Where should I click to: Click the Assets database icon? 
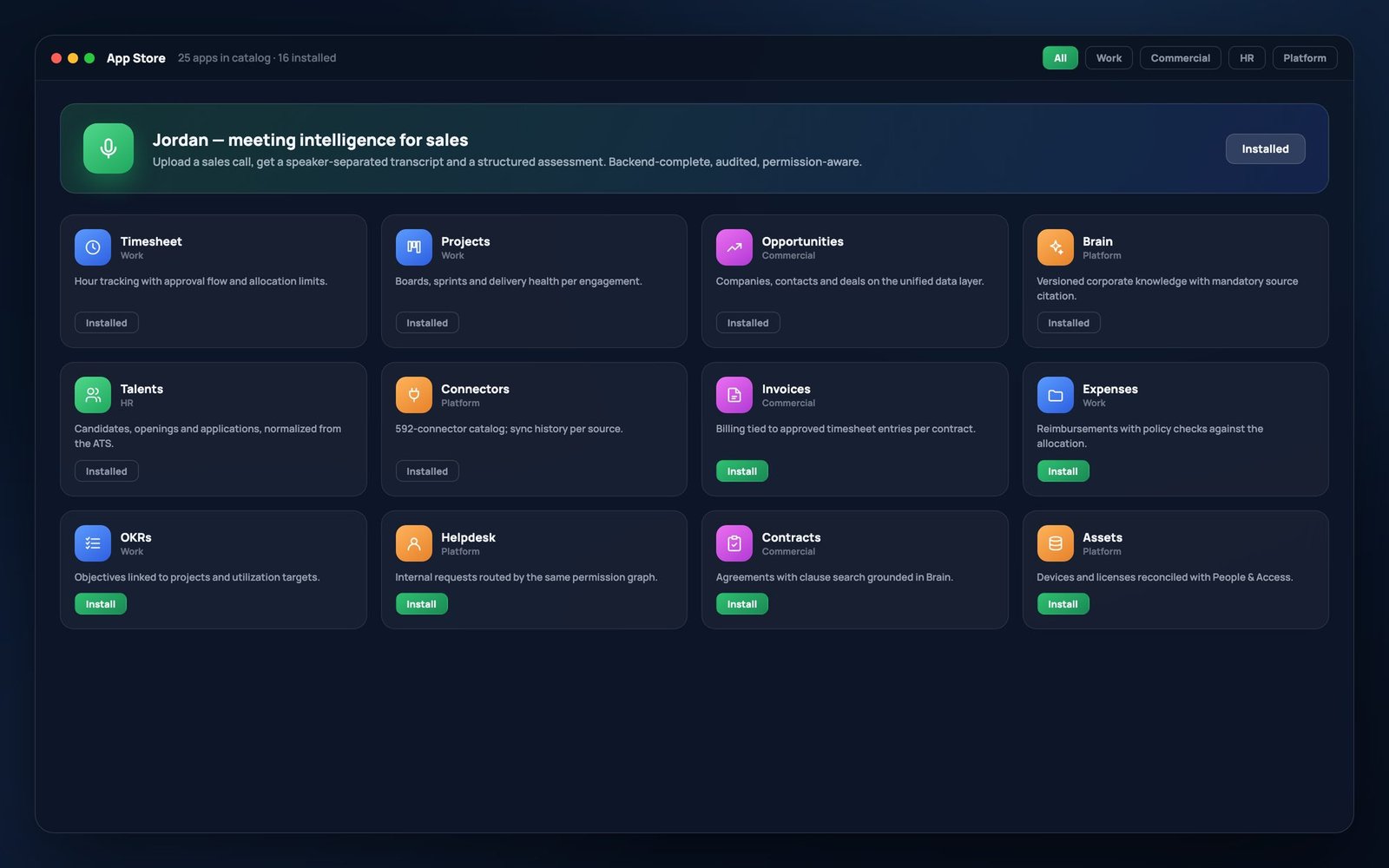point(1056,543)
